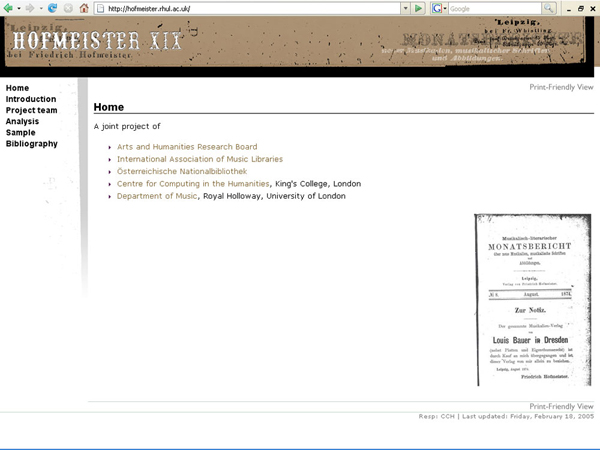Screen dimensions: 600x450
Task: Click the bottom Print-Friendly View link
Action: click(x=561, y=406)
